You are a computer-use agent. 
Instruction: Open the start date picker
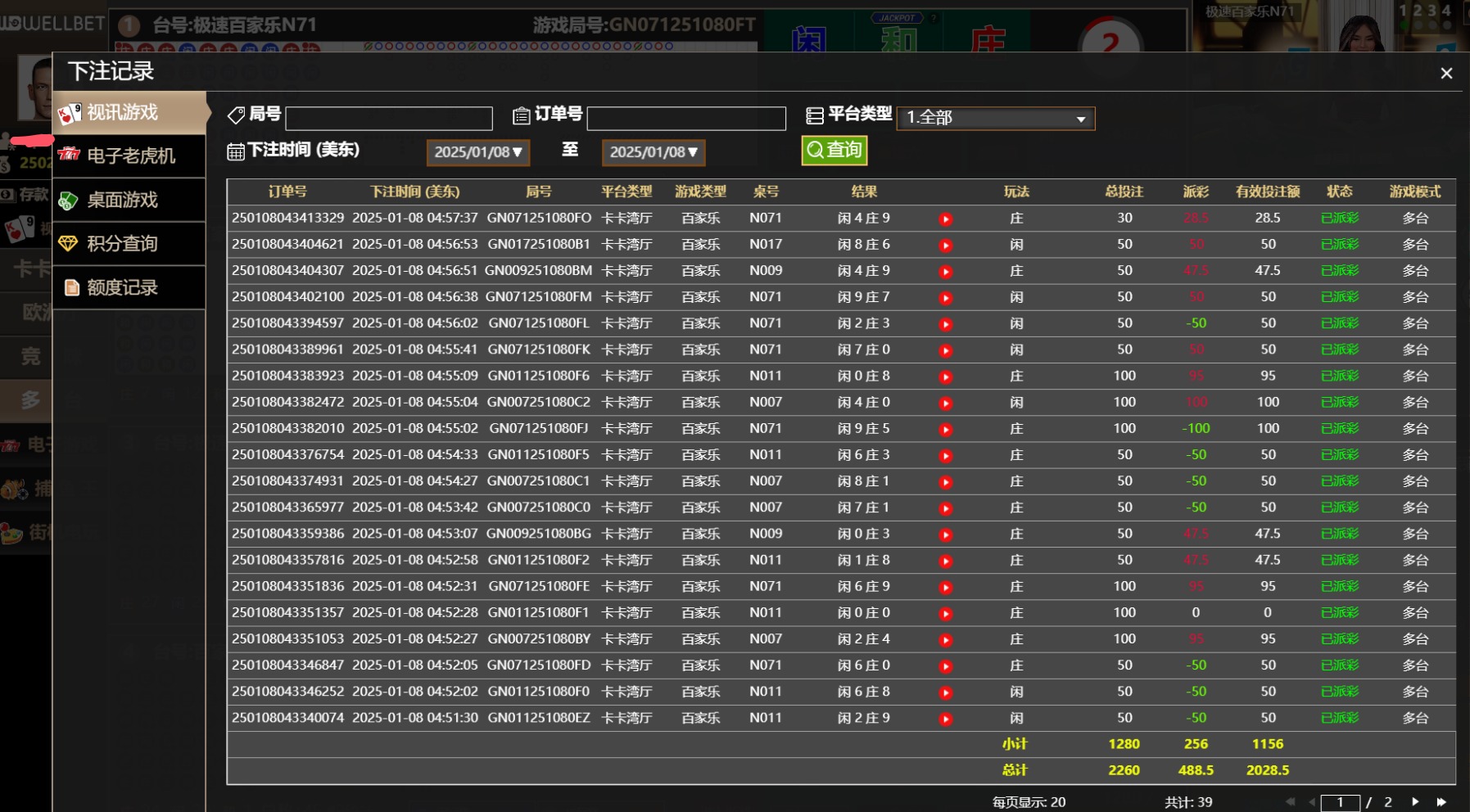coord(478,152)
